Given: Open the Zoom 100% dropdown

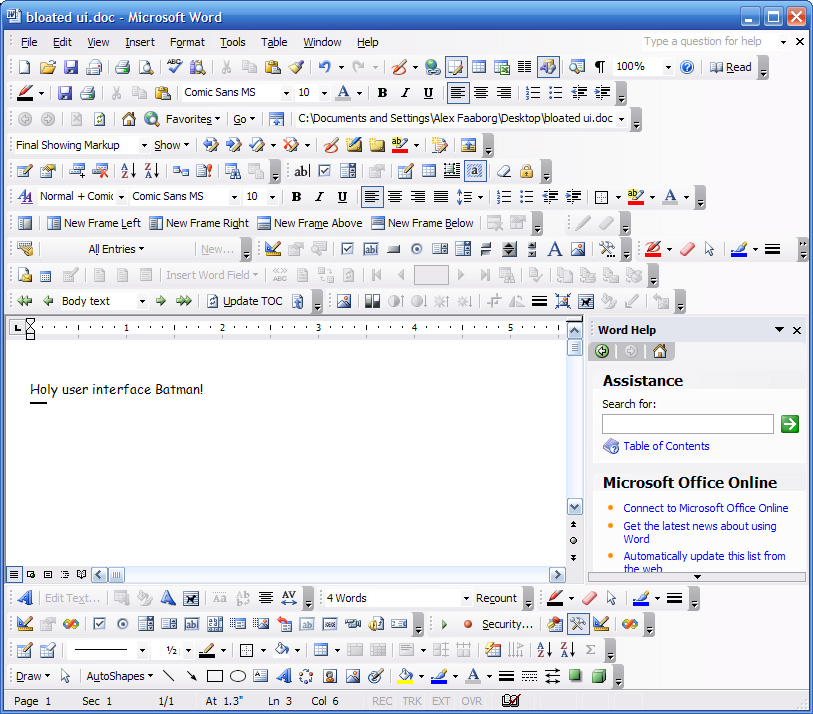Looking at the screenshot, I should 667,67.
